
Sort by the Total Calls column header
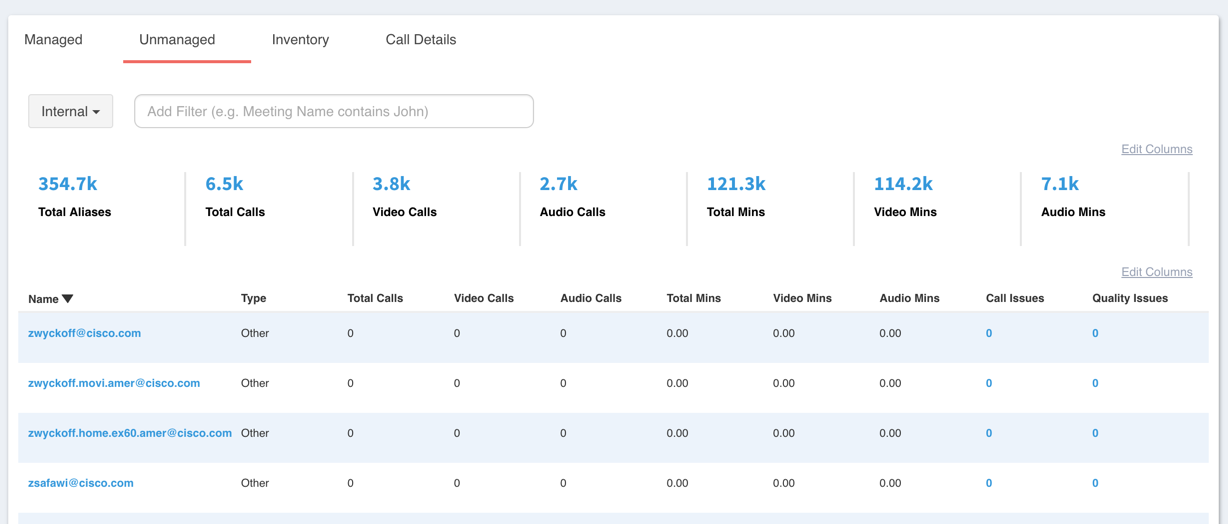(375, 298)
